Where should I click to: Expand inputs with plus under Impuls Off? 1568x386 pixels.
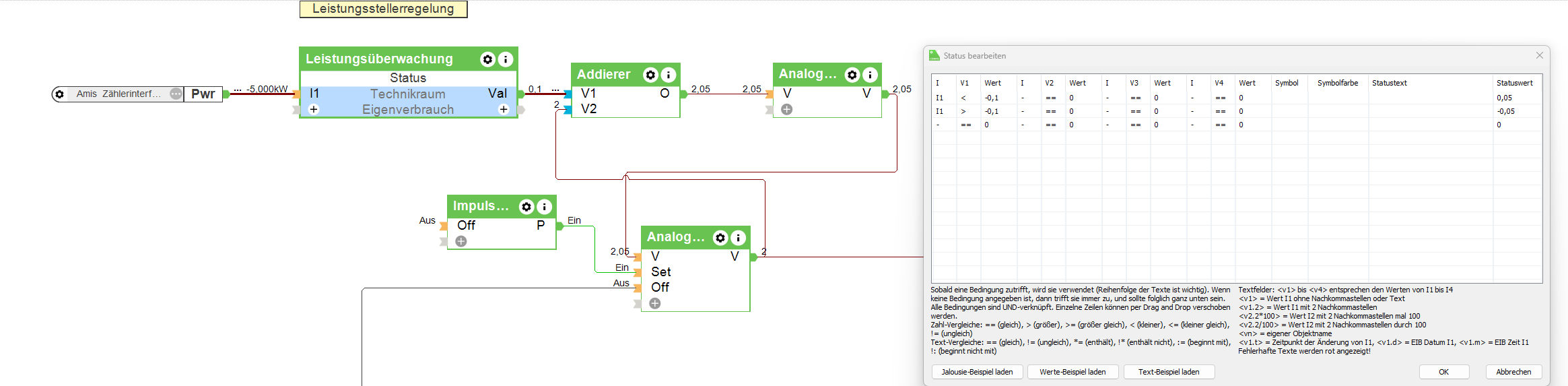click(x=461, y=241)
